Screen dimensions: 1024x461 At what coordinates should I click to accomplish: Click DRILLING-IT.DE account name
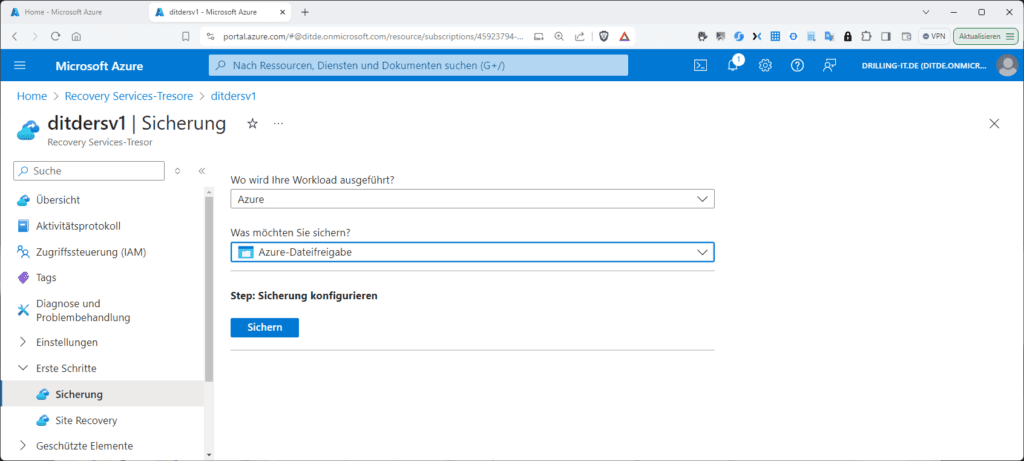pyautogui.click(x=923, y=66)
